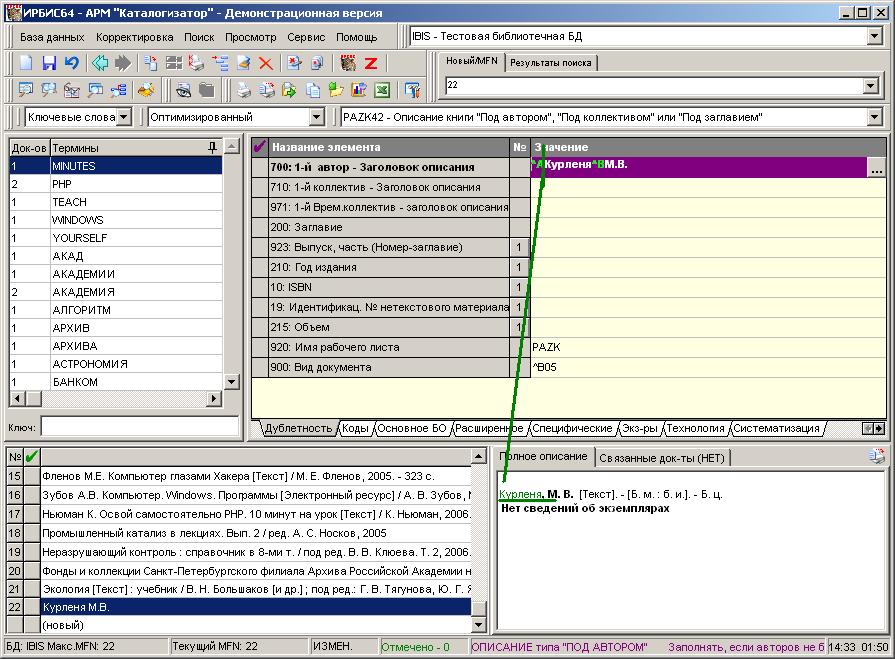Click the blue floppy disk save icon
Viewport: 895px width, 659px height.
click(49, 63)
